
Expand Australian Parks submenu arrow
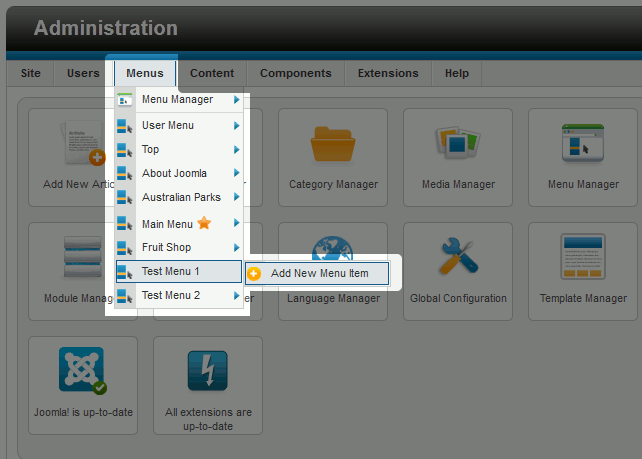[236, 197]
